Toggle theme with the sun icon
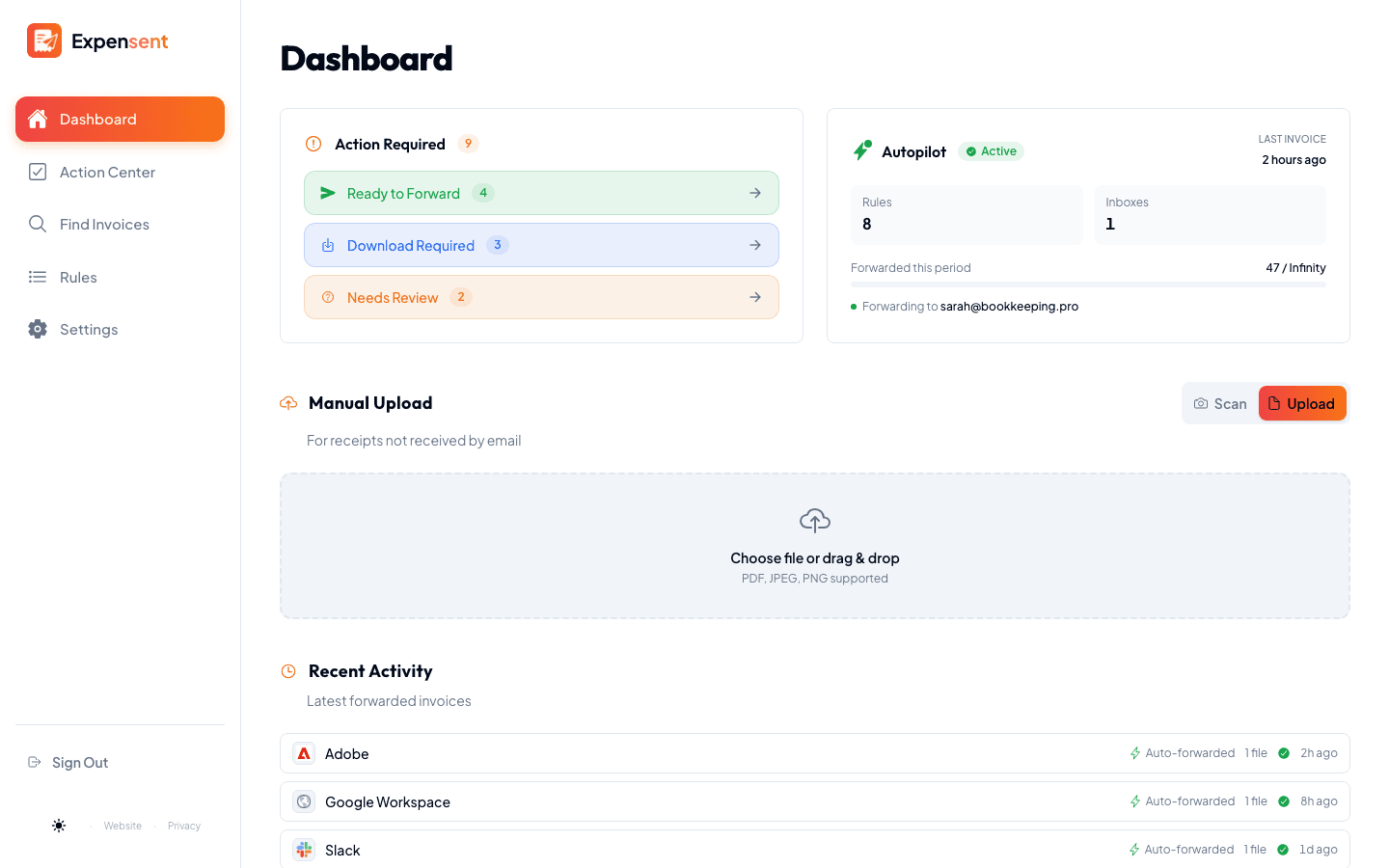 point(59,826)
